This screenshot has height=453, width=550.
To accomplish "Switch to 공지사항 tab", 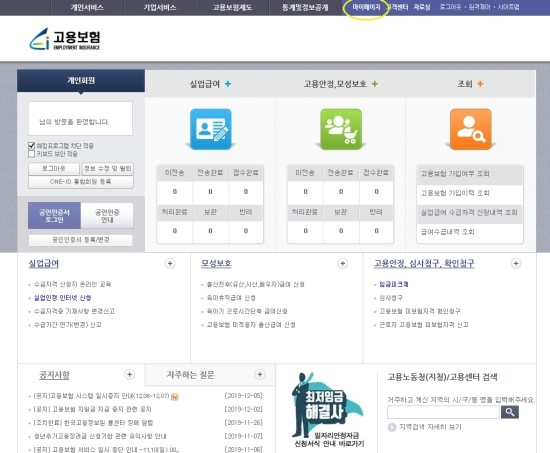I will pos(54,375).
